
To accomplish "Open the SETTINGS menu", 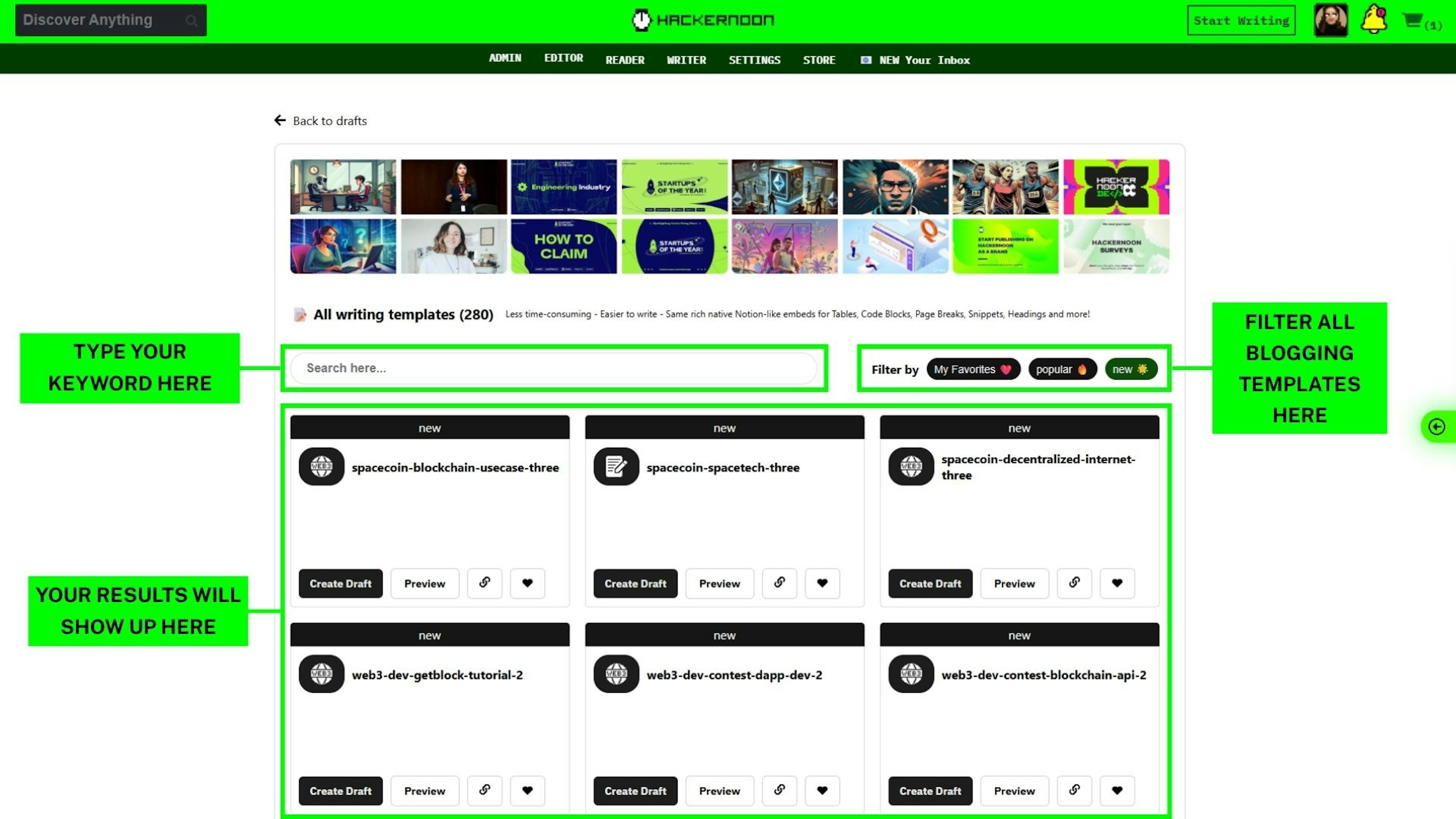I will click(754, 60).
